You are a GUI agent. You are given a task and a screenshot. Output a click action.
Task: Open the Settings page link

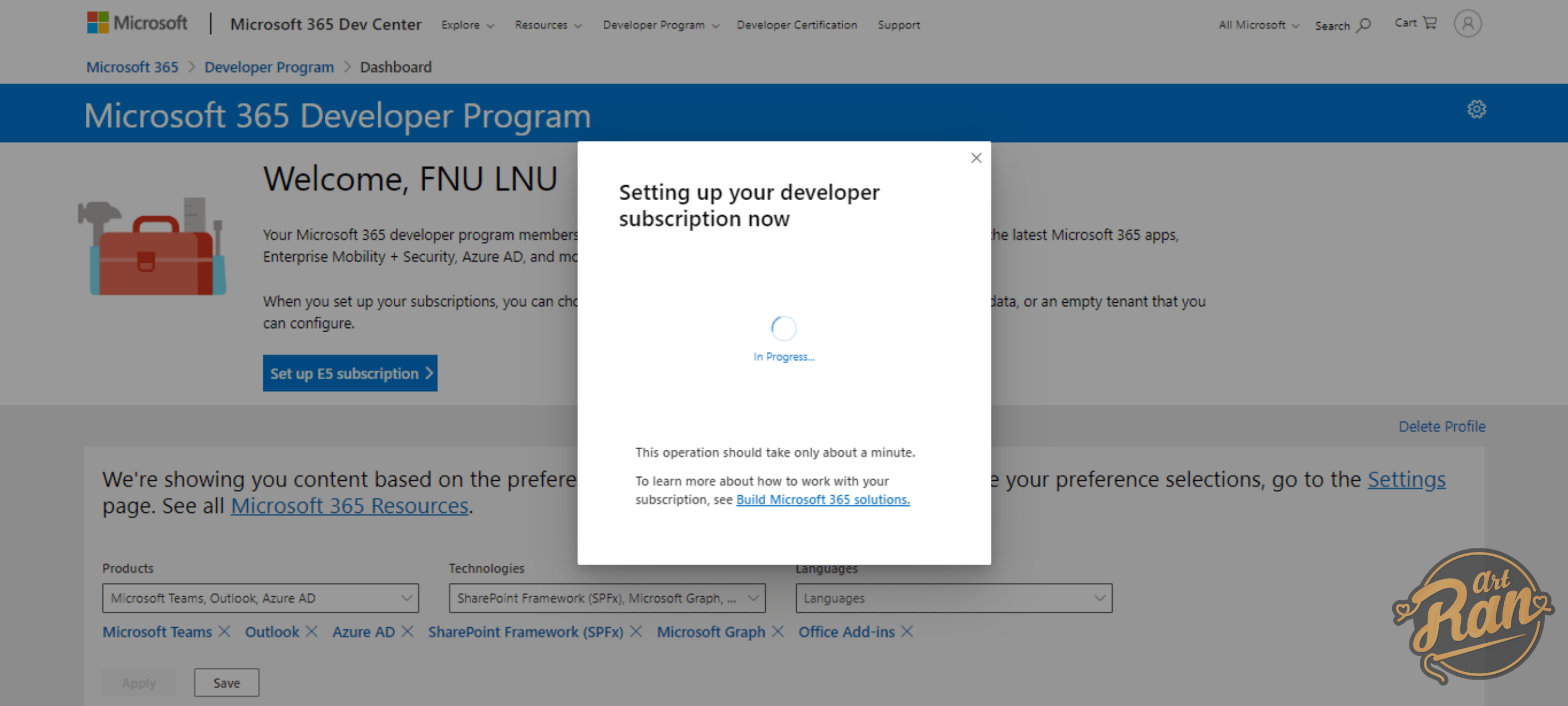click(1406, 480)
